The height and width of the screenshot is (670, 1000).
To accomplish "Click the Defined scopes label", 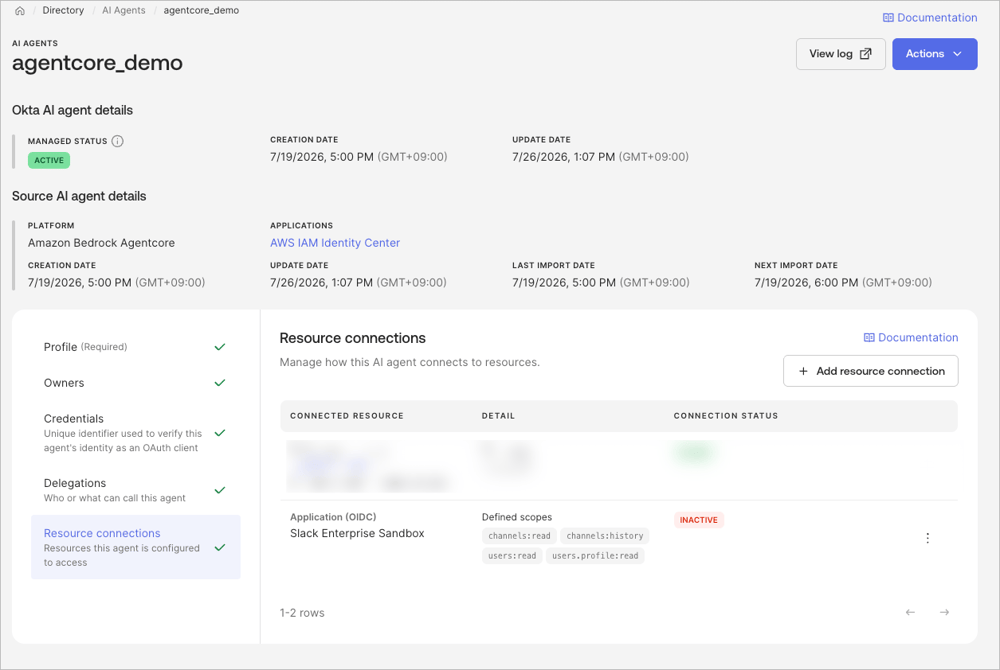I will click(x=517, y=517).
